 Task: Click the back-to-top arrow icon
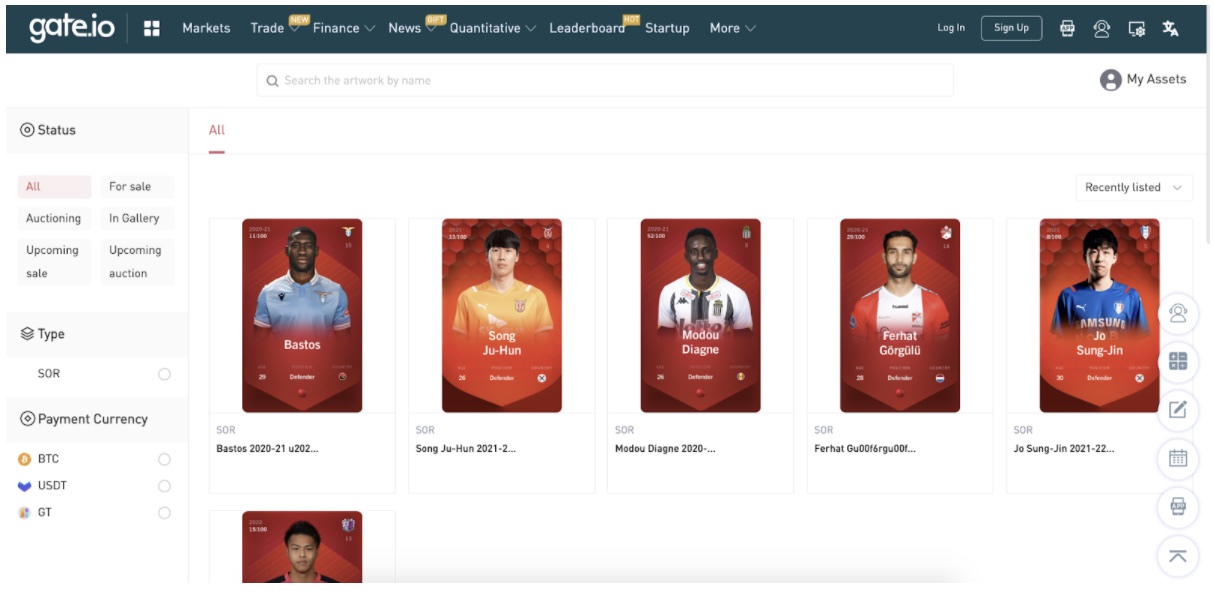coord(1178,556)
